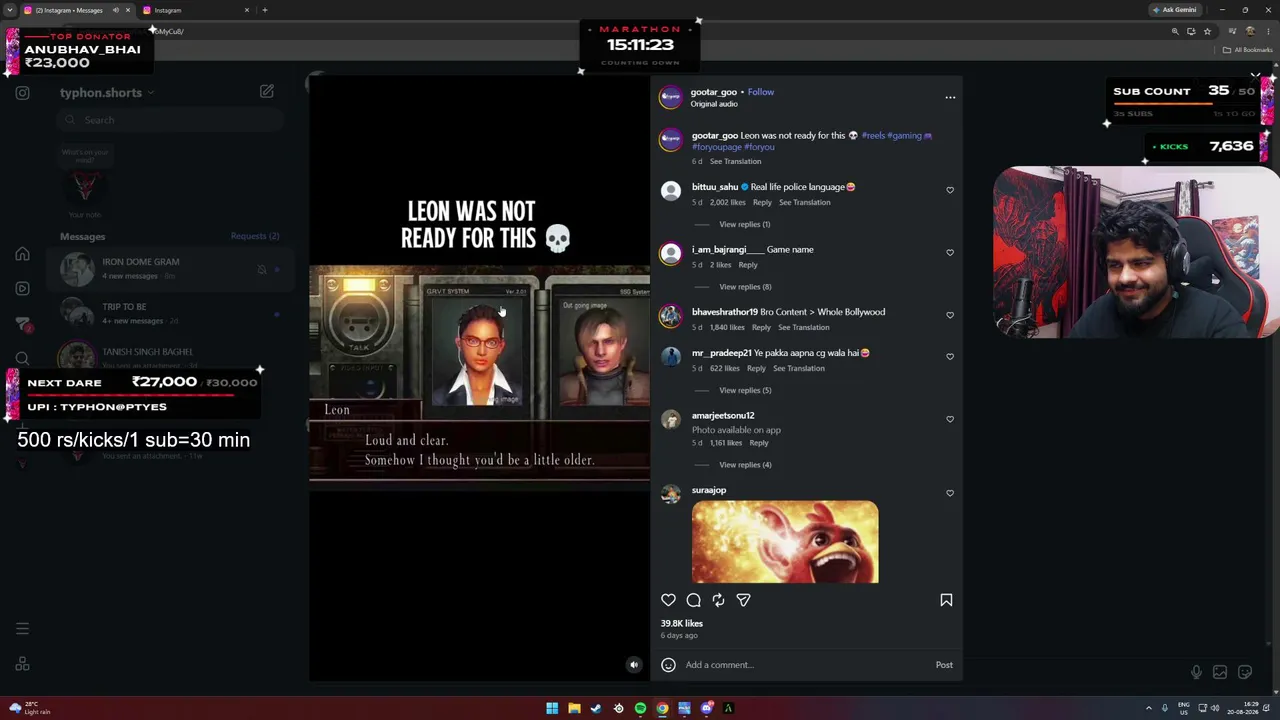Mute the Instagram Messages tab audio
The width and height of the screenshot is (1280, 720).
pyautogui.click(x=115, y=10)
